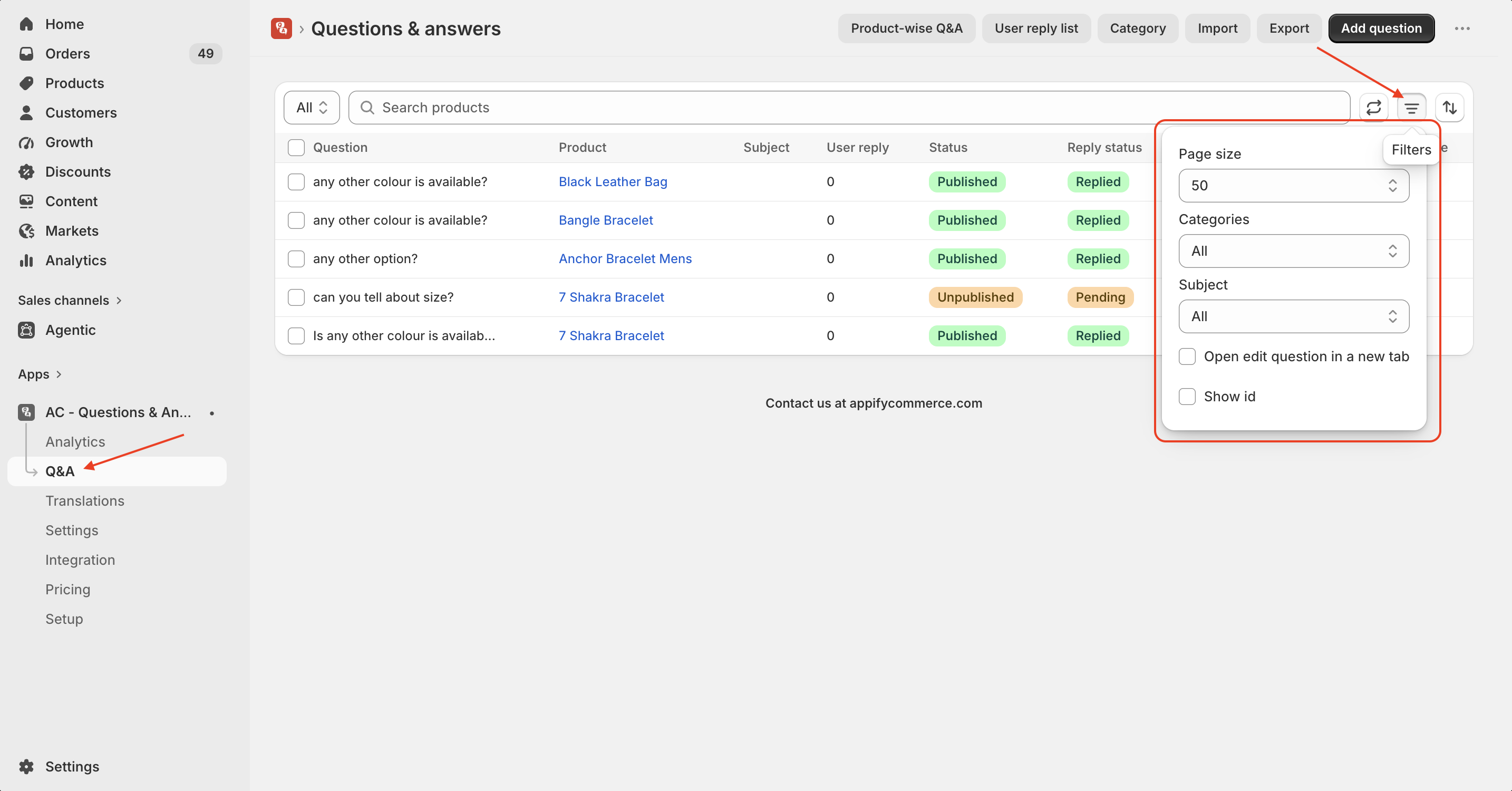The width and height of the screenshot is (1512, 791).
Task: Click the Products tag icon
Action: click(26, 83)
